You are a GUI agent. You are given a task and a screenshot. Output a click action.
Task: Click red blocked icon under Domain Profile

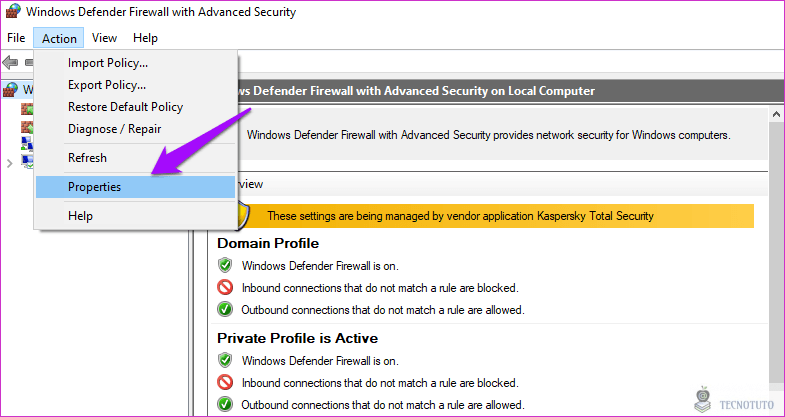click(x=225, y=288)
